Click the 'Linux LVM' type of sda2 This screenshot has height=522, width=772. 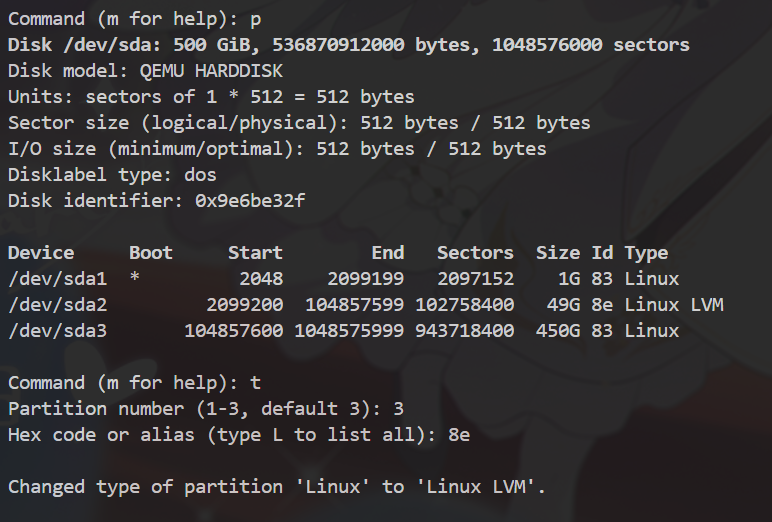point(673,305)
